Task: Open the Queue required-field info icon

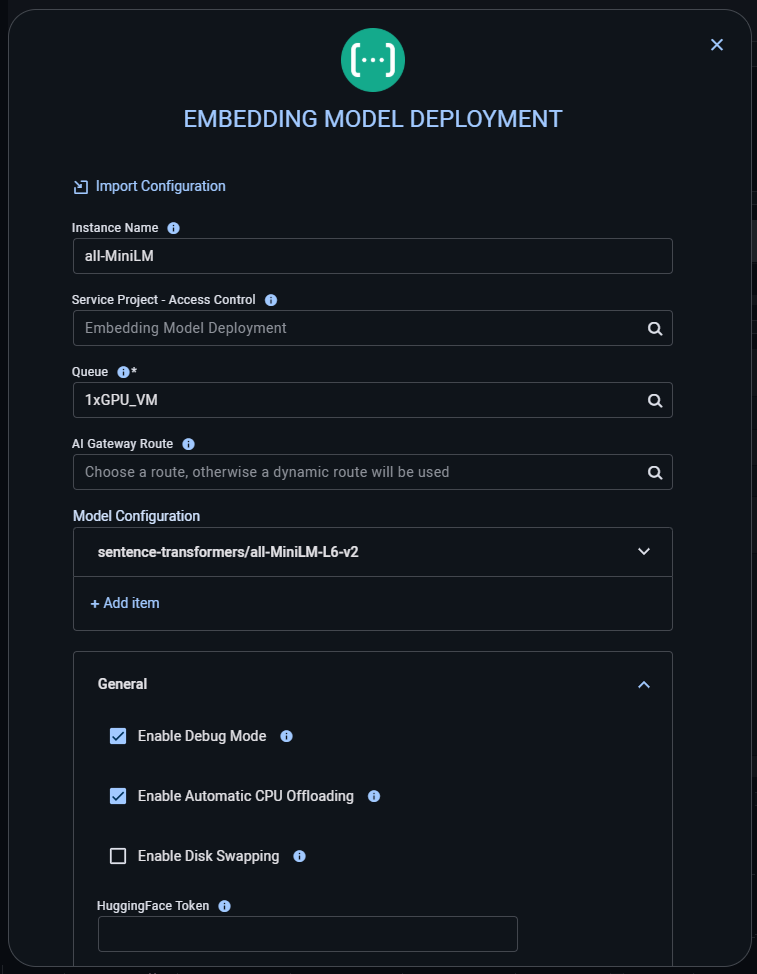Action: click(121, 372)
